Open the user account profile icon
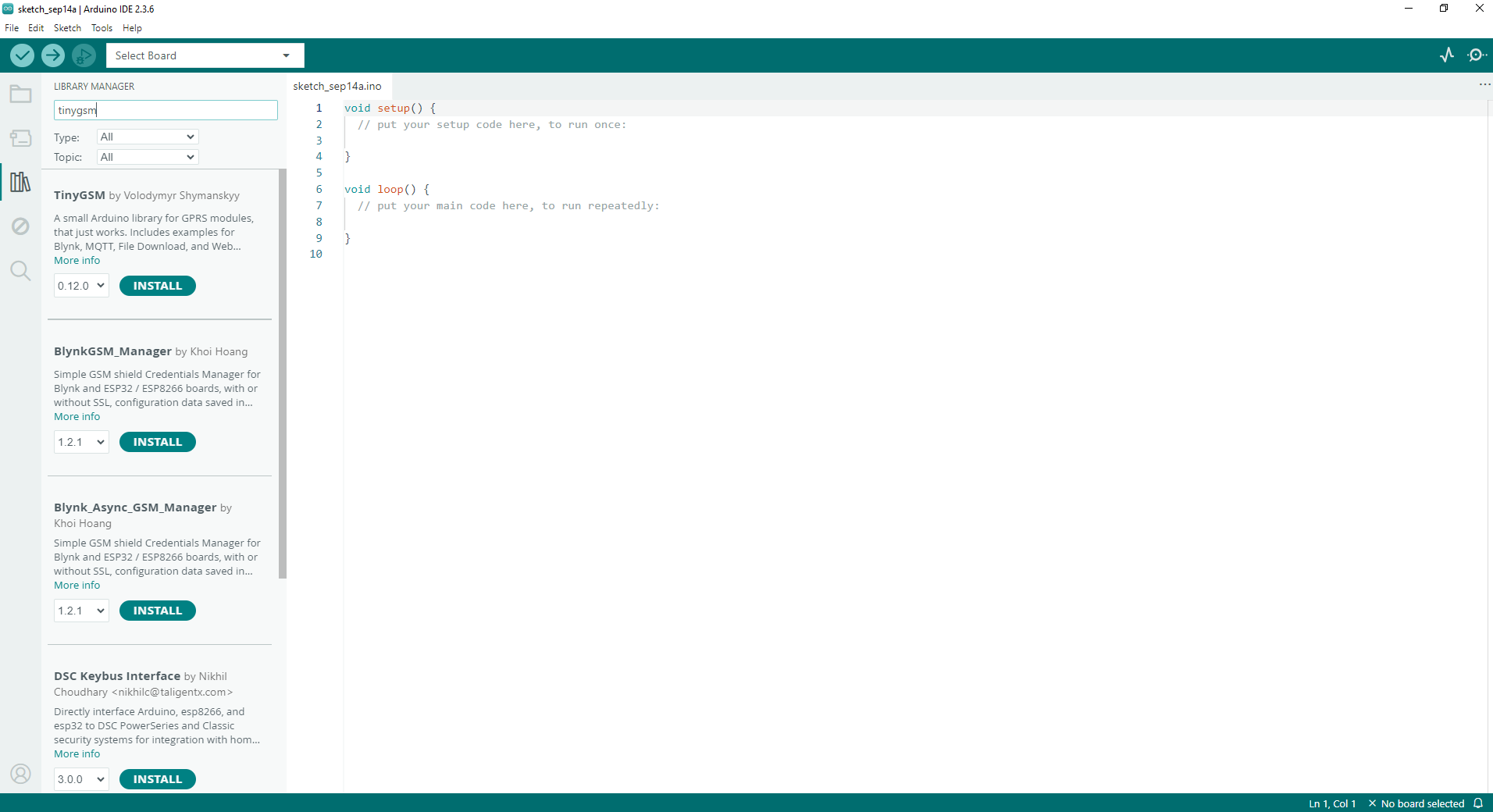Image resolution: width=1493 pixels, height=812 pixels. [20, 774]
